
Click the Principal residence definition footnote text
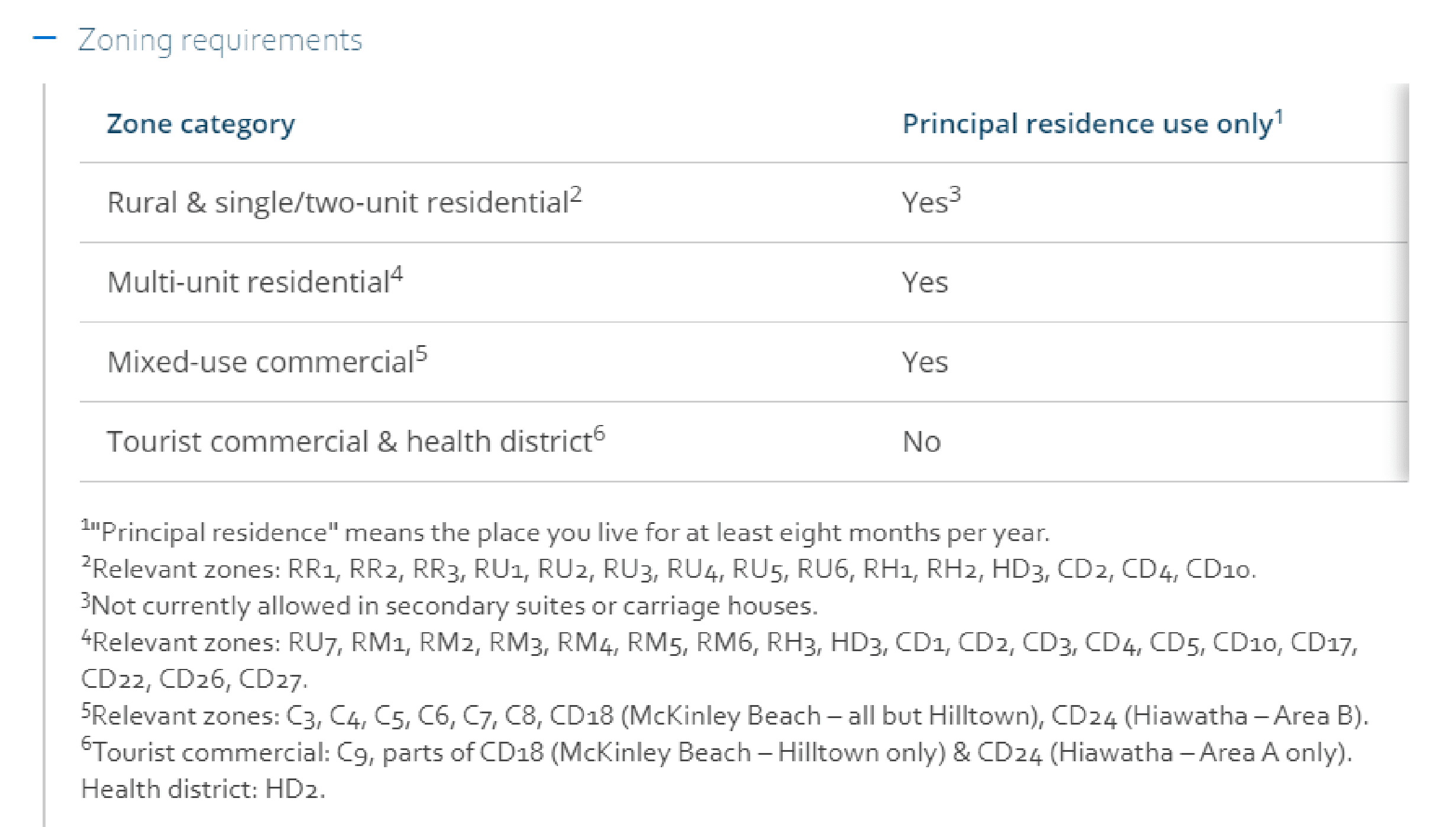pyautogui.click(x=565, y=532)
